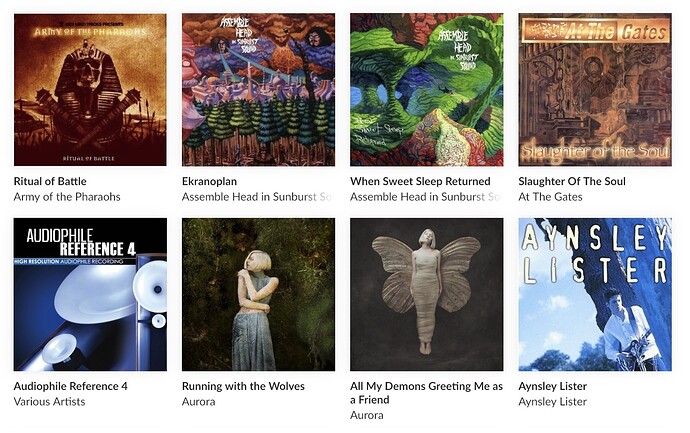
Task: Click All My Demons Greeting Me title
Action: (426, 393)
